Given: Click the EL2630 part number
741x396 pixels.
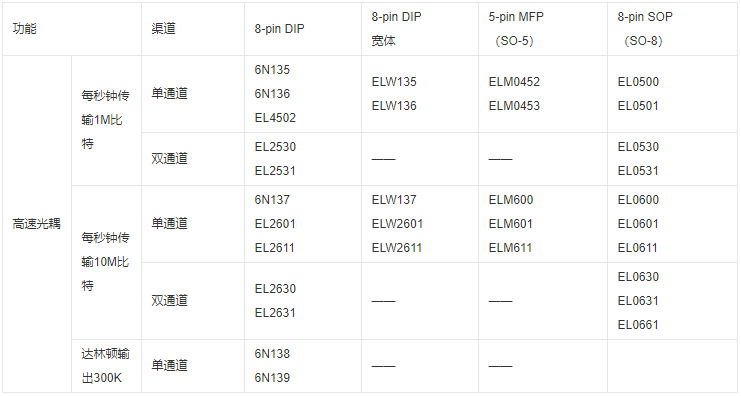Looking at the screenshot, I should pyautogui.click(x=275, y=289).
